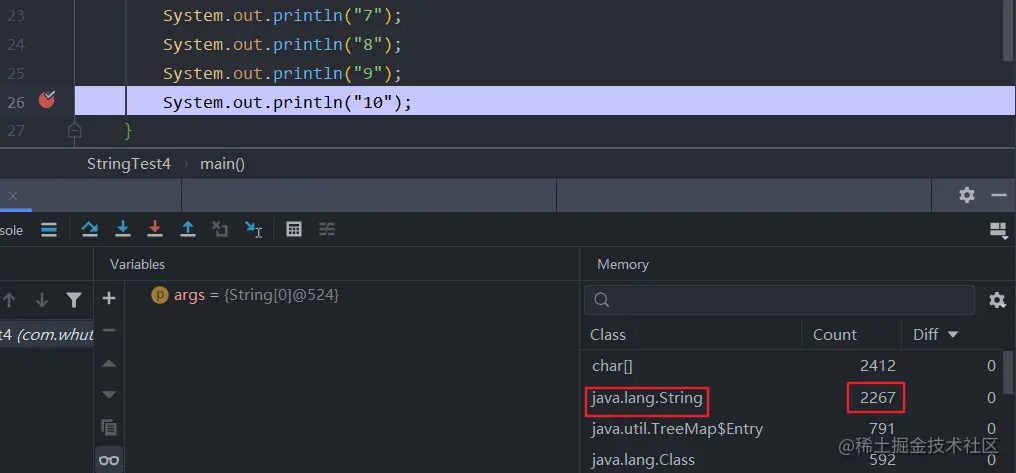The image size is (1016, 473).
Task: Remove watch with the minus icon
Action: (109, 330)
